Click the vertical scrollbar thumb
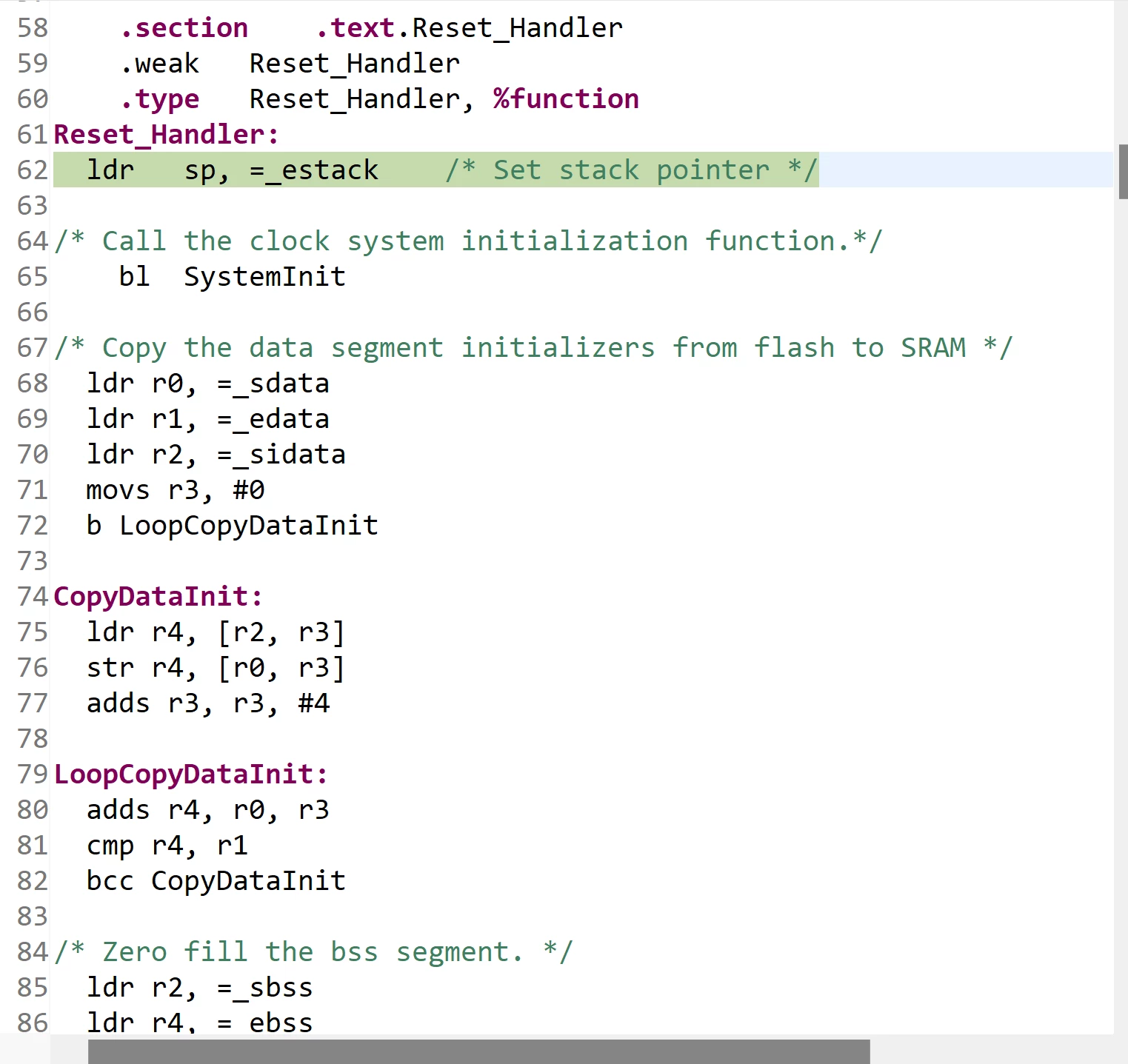The width and height of the screenshot is (1128, 1064). click(x=1124, y=172)
